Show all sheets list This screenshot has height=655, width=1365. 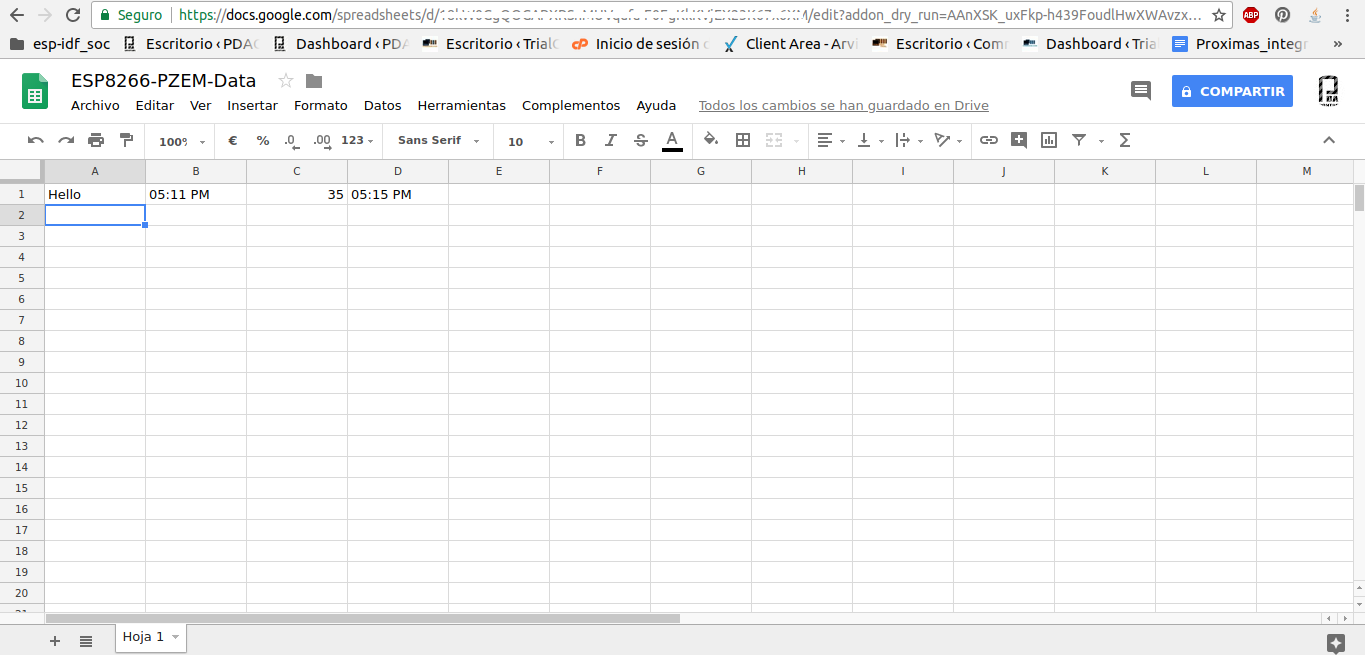(86, 641)
